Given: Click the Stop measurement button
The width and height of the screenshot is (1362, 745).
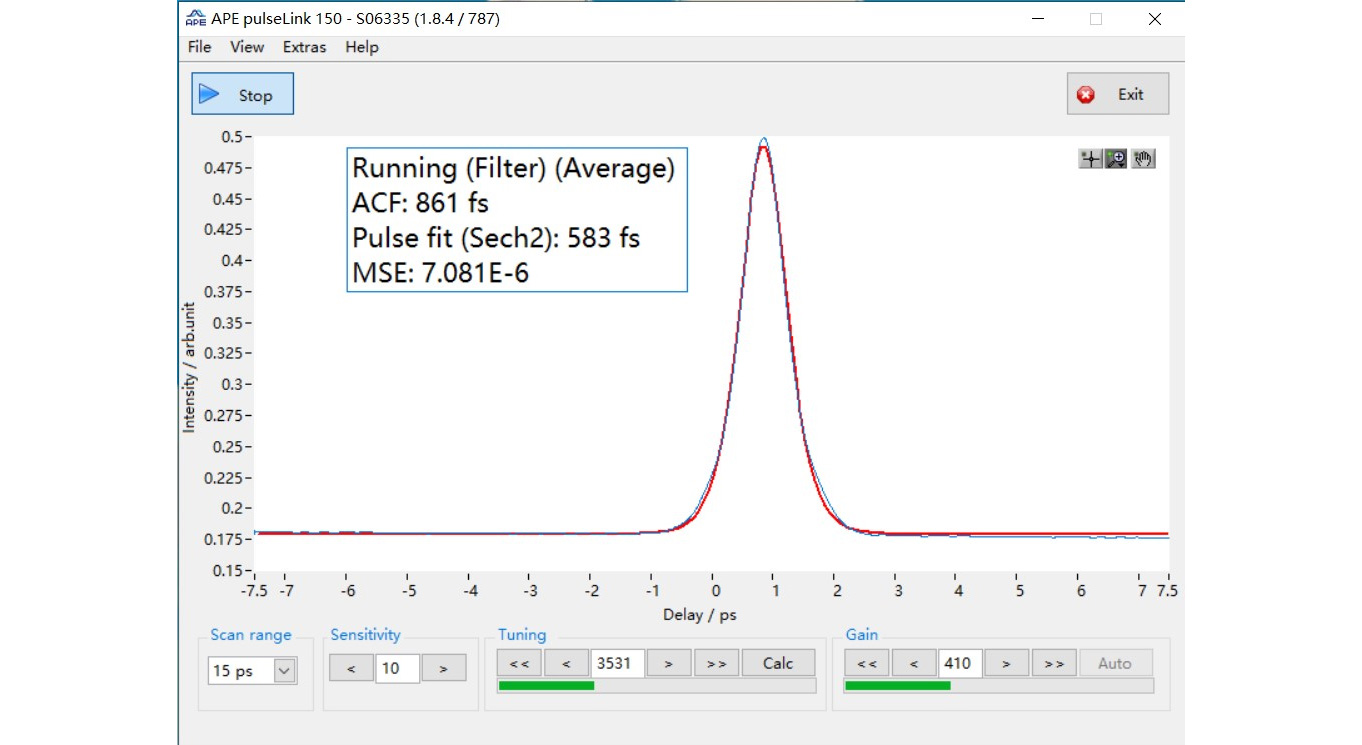Looking at the screenshot, I should [243, 95].
